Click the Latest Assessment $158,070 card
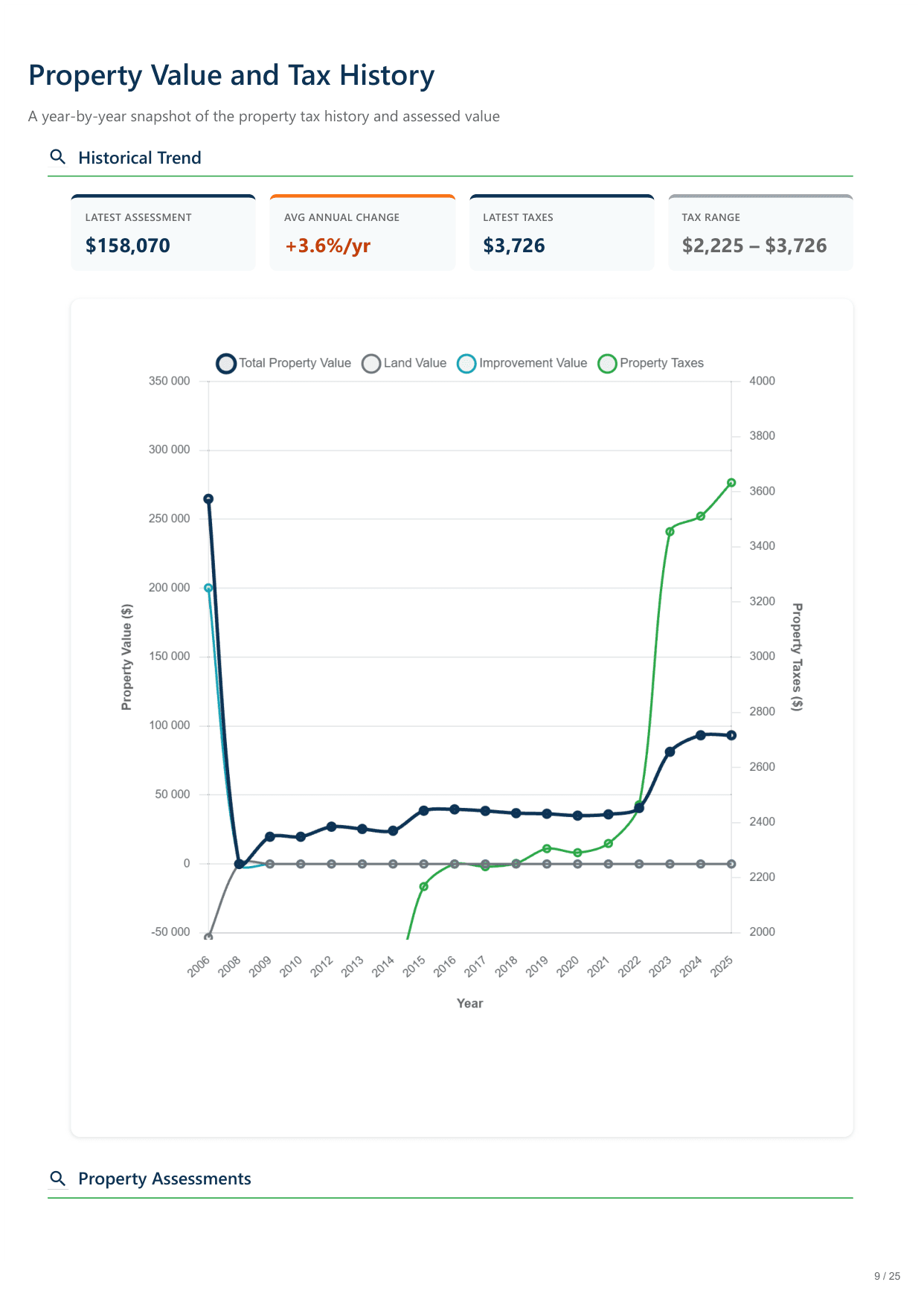 coord(163,233)
